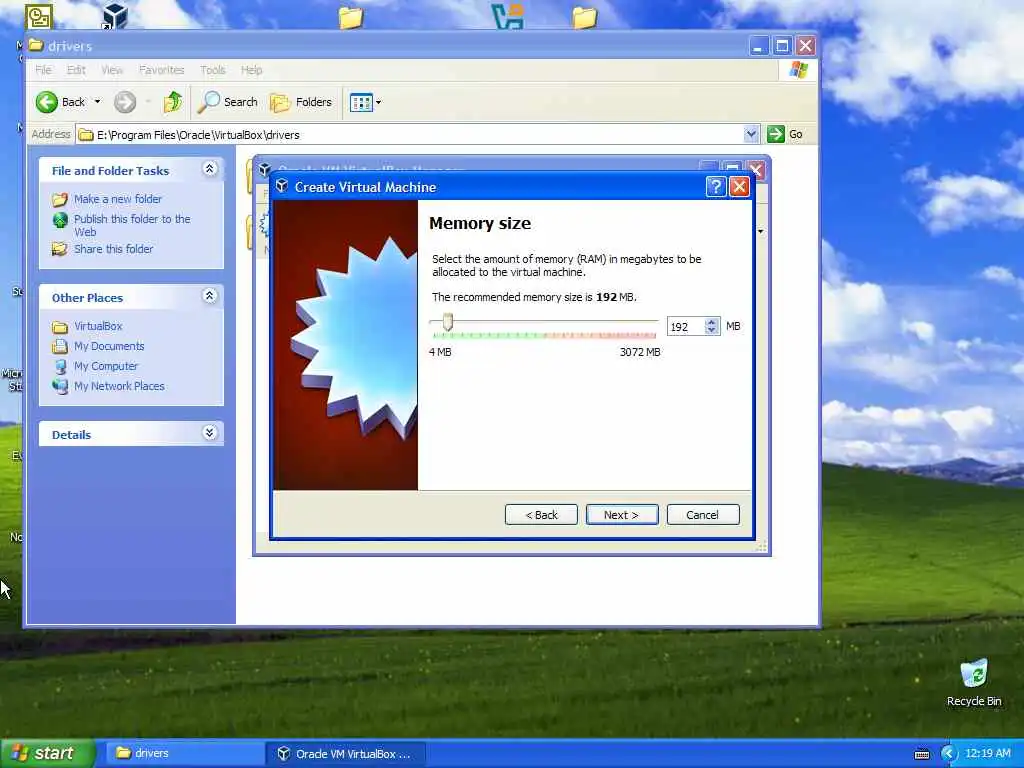The height and width of the screenshot is (768, 1024).
Task: Open My Computer in Other Places
Action: (106, 366)
